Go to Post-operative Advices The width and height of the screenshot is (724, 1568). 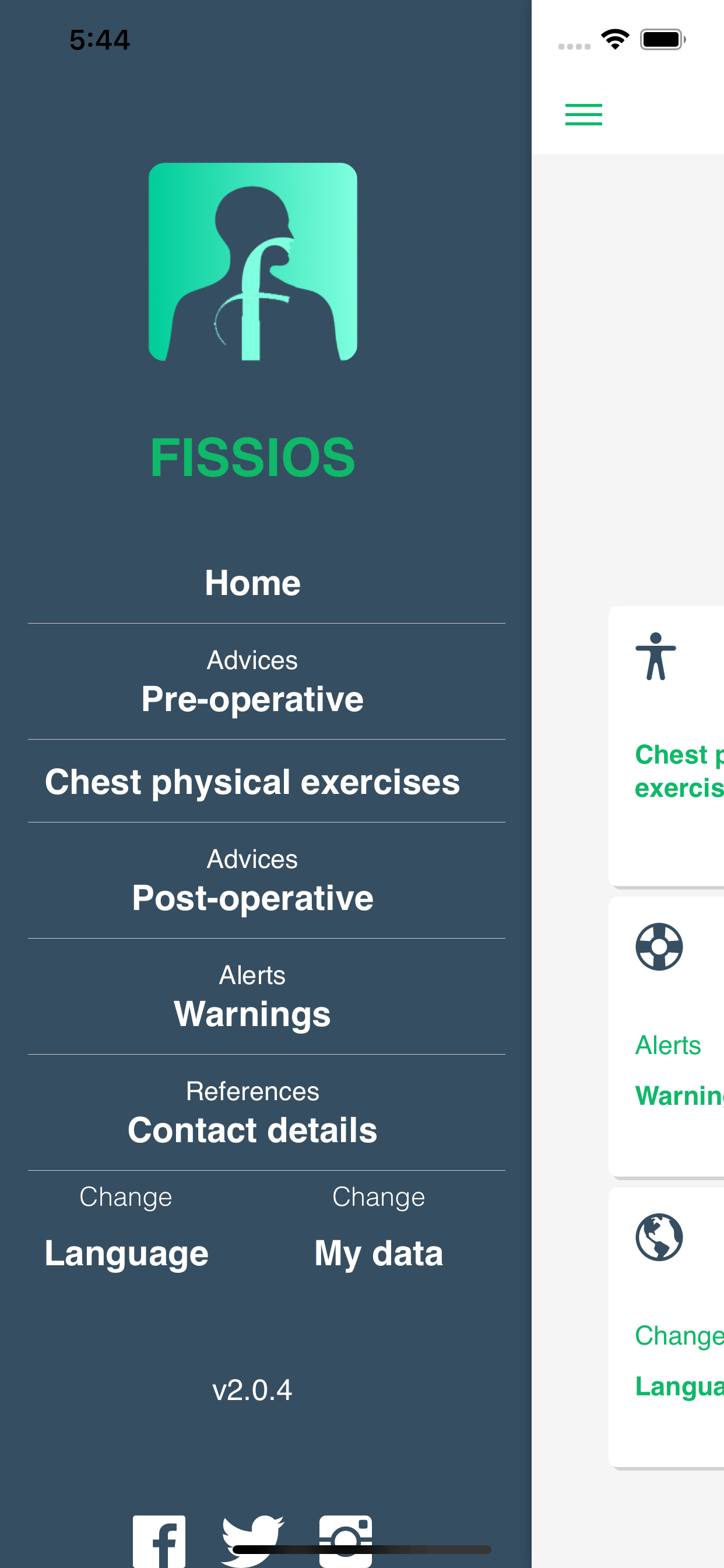252,880
